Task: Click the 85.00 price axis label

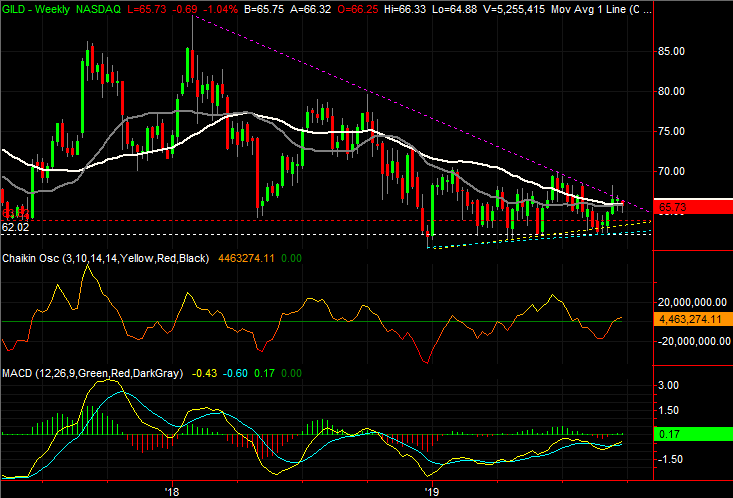Action: point(671,51)
